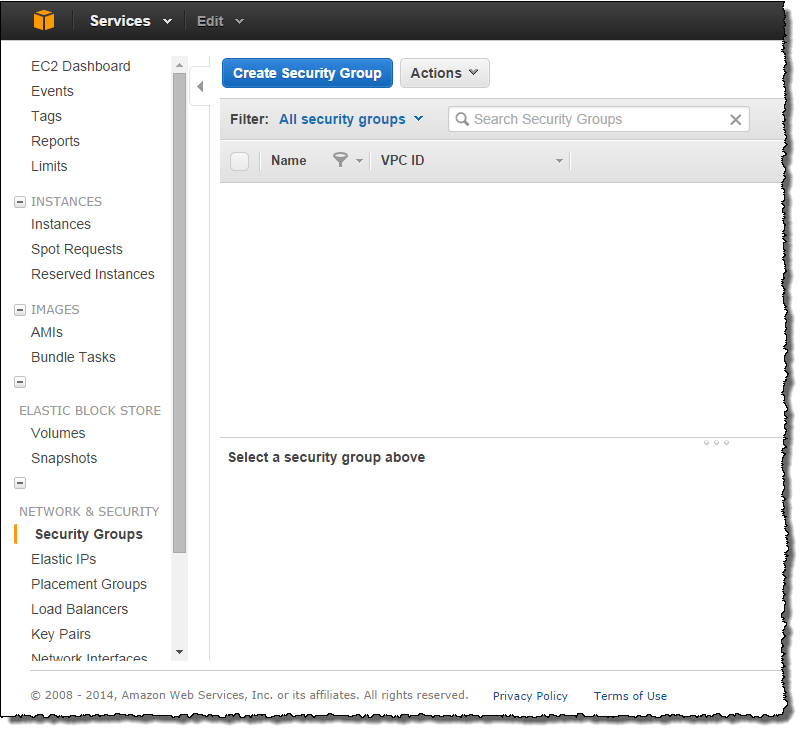This screenshot has height=736, width=804.
Task: Open the All security groups filter
Action: [351, 119]
